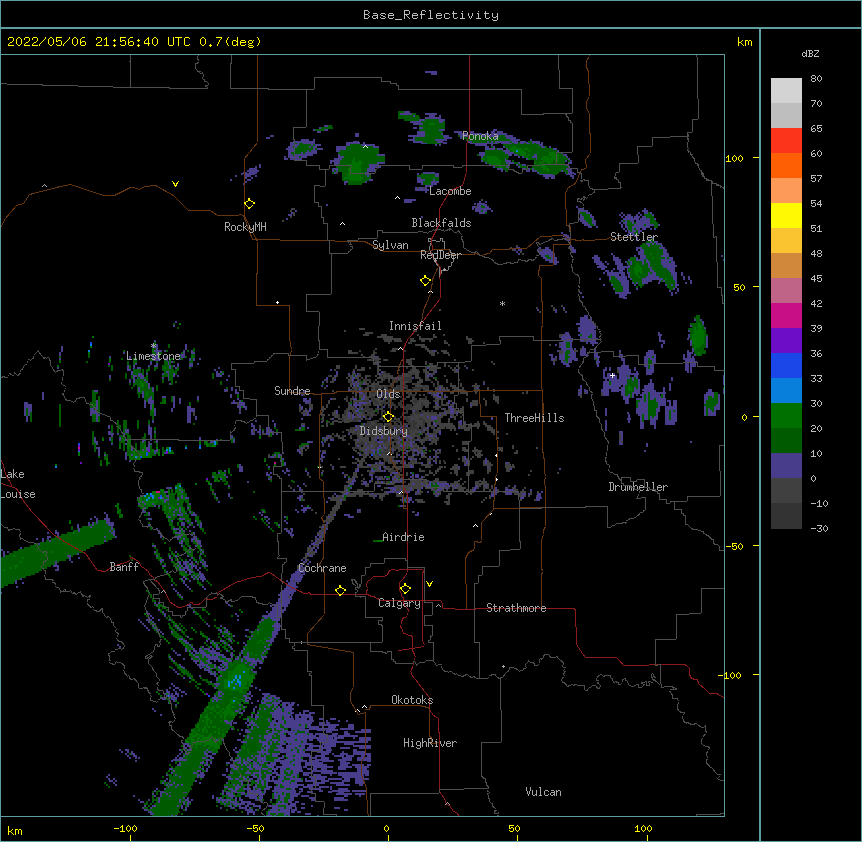Click the Lake Louise label
The height and width of the screenshot is (842, 862).
coord(16,484)
